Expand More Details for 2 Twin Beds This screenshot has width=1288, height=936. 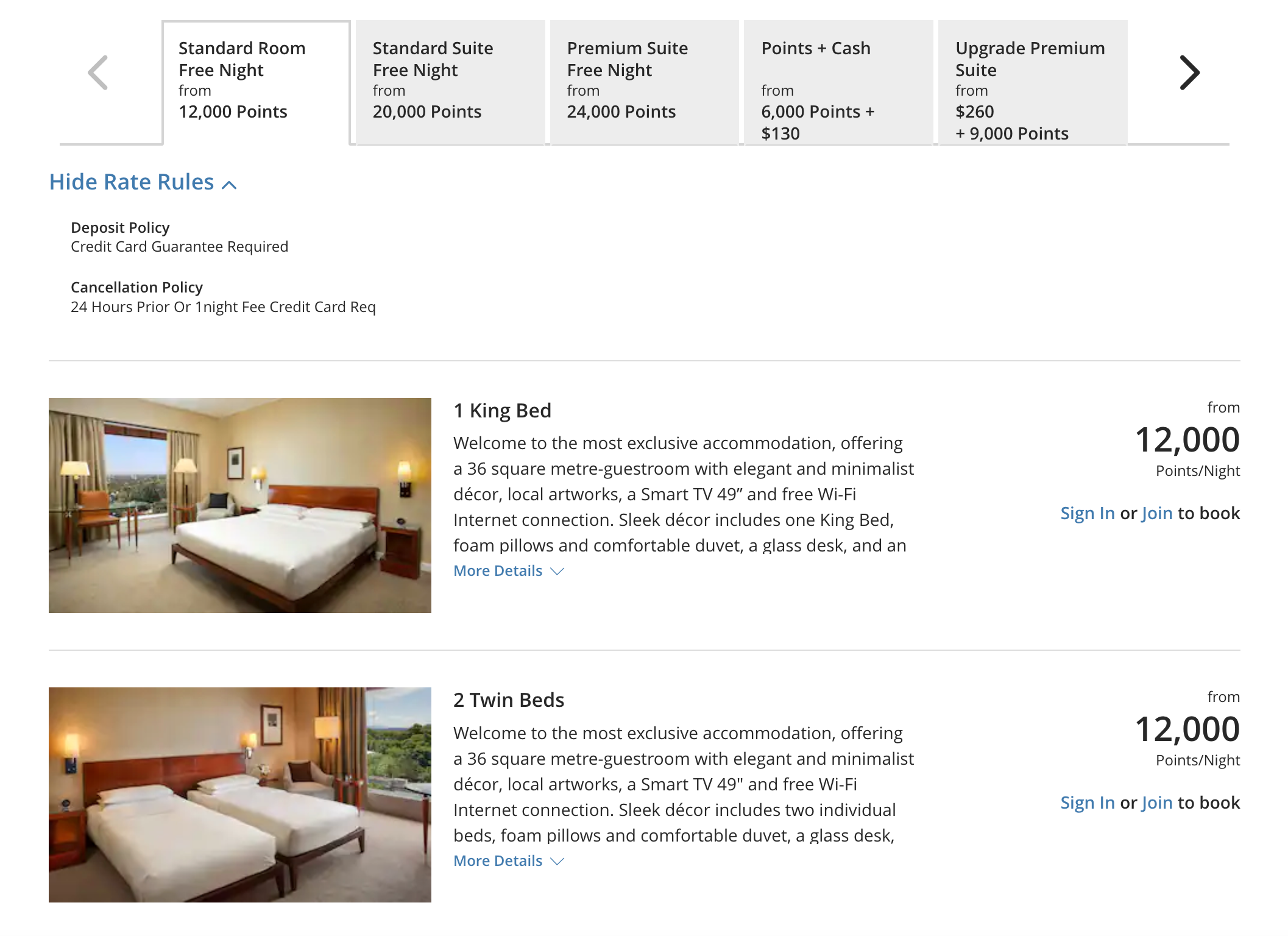click(498, 861)
